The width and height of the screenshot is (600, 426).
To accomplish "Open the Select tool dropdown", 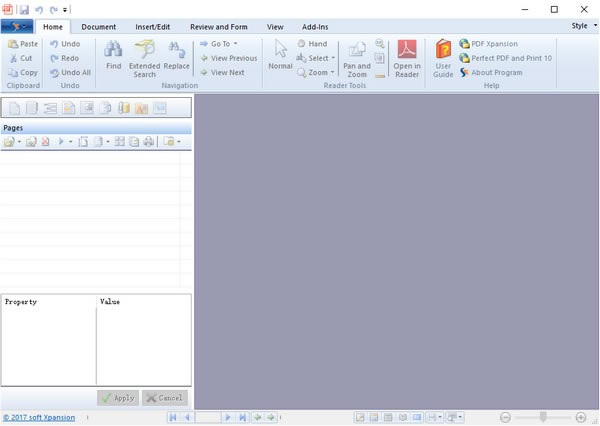I will click(316, 58).
